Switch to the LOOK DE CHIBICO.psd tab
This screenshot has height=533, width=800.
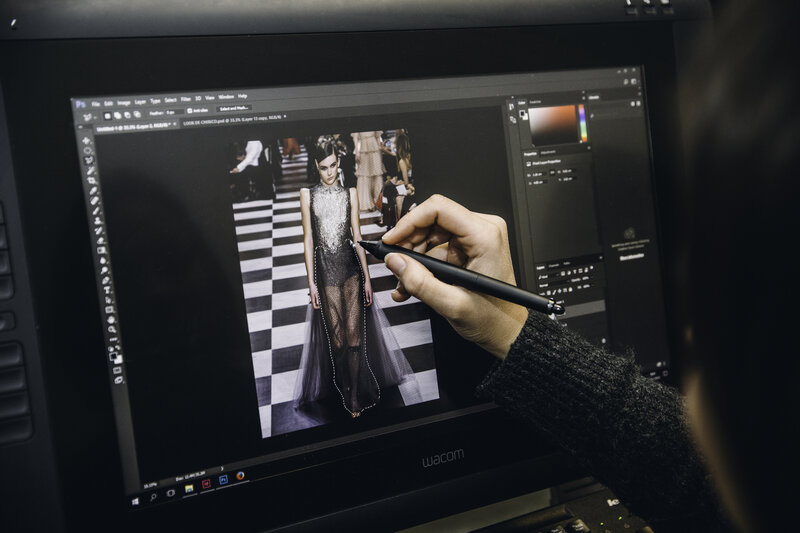(x=232, y=120)
